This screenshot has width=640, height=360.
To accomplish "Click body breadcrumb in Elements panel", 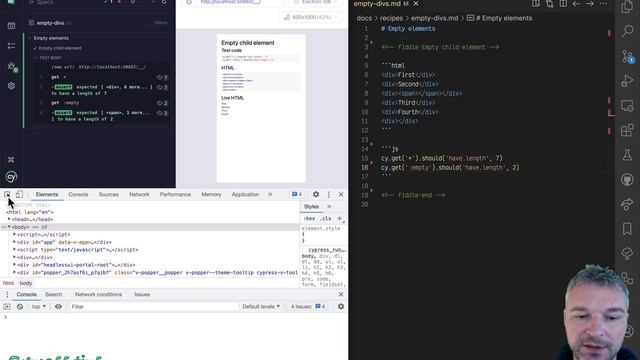I will 26,283.
